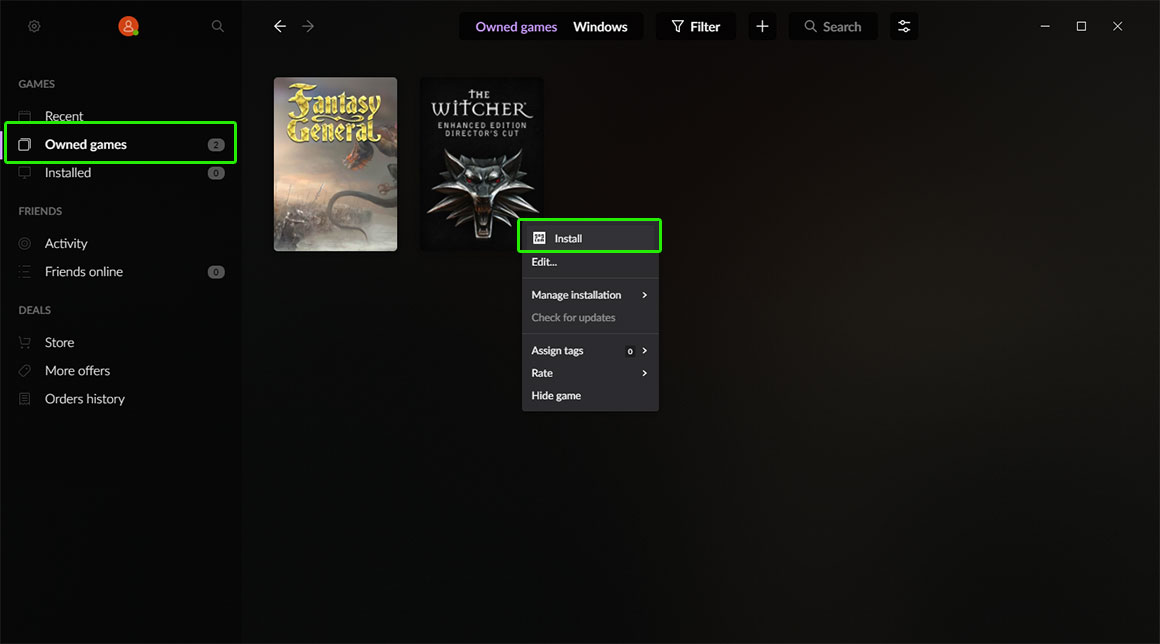Open the sidebar search magnifier
Viewport: 1160px width, 644px height.
point(217,26)
